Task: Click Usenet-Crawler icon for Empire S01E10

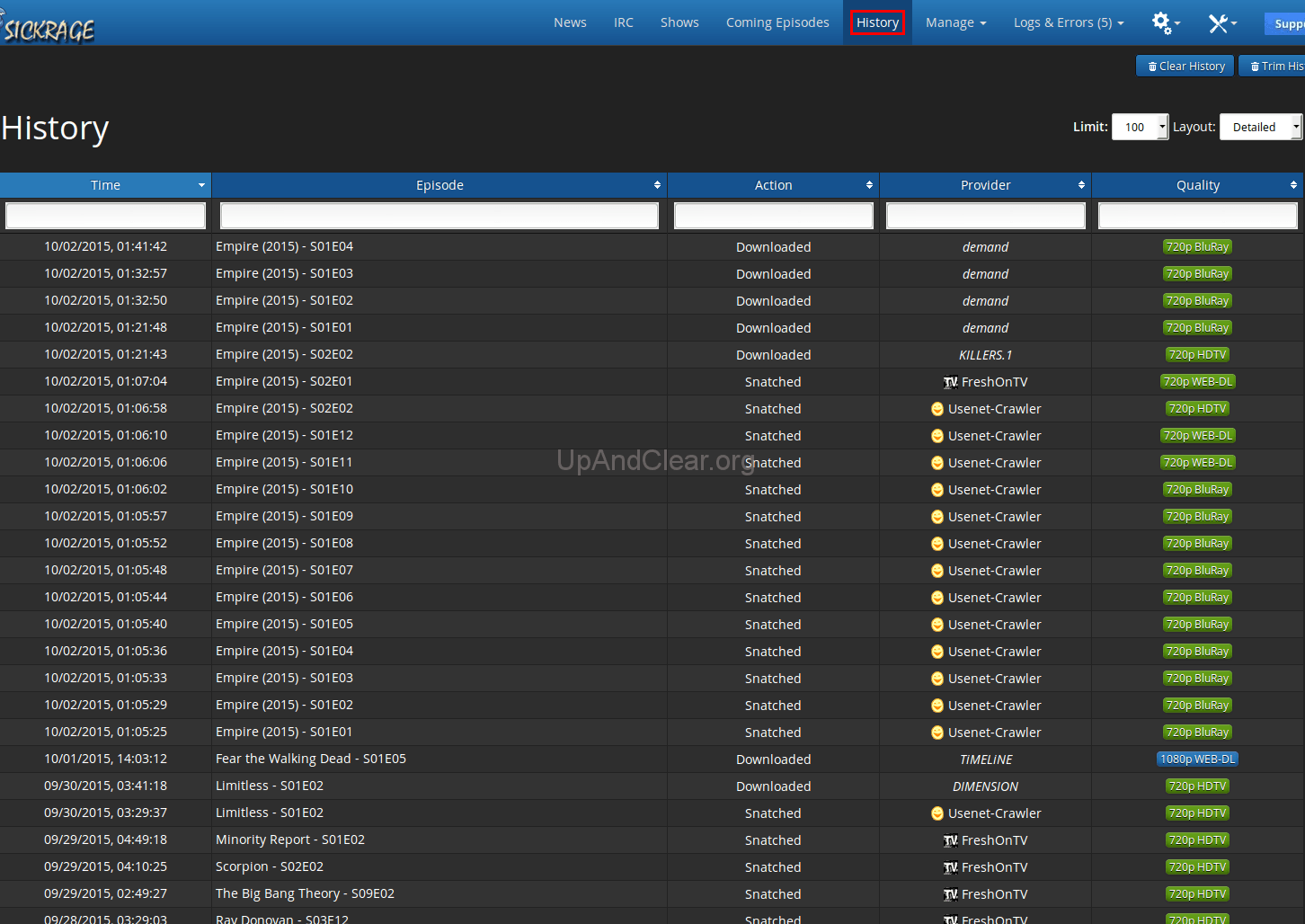Action: click(937, 490)
